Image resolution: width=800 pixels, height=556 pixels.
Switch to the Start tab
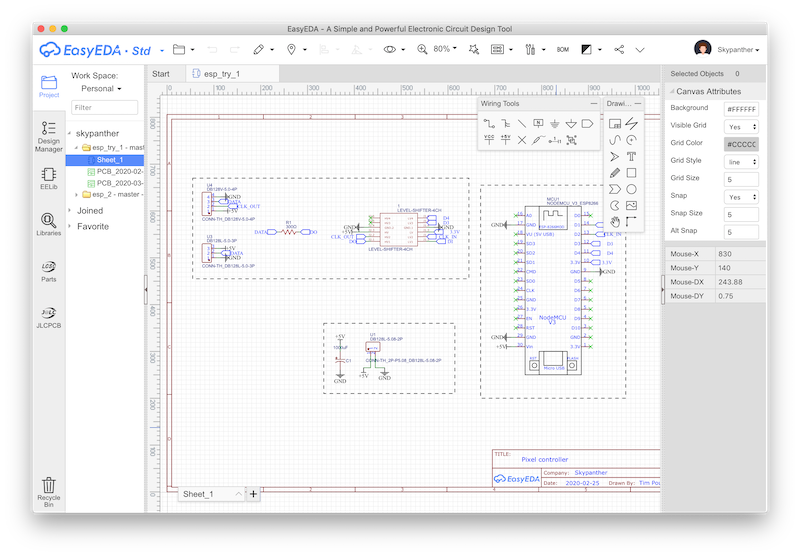161,74
